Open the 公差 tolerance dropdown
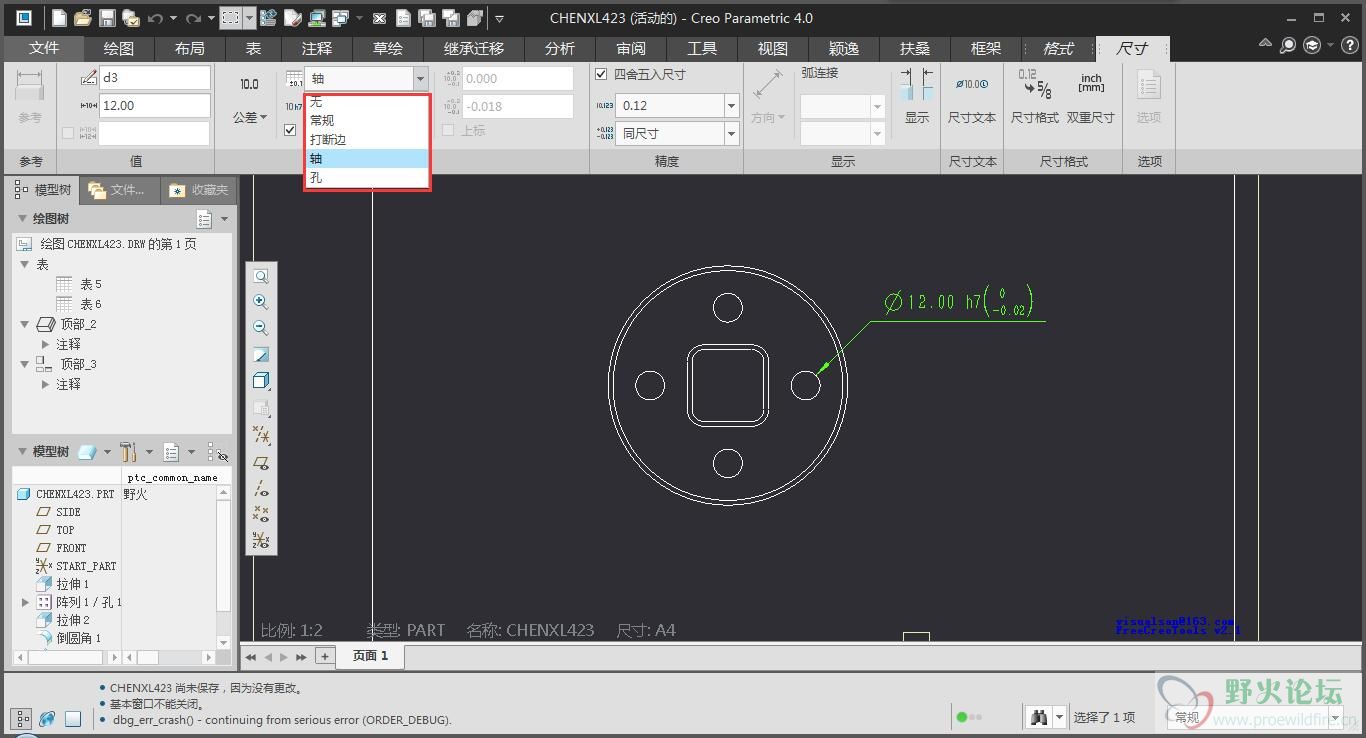1366x738 pixels. (250, 117)
